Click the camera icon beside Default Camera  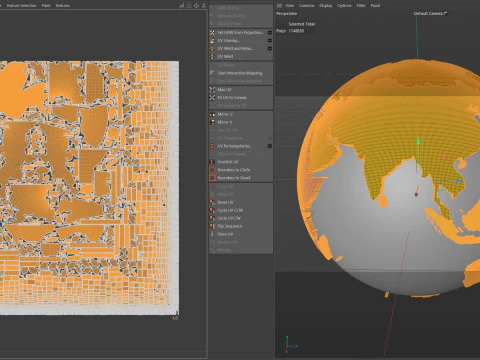pyautogui.click(x=446, y=13)
